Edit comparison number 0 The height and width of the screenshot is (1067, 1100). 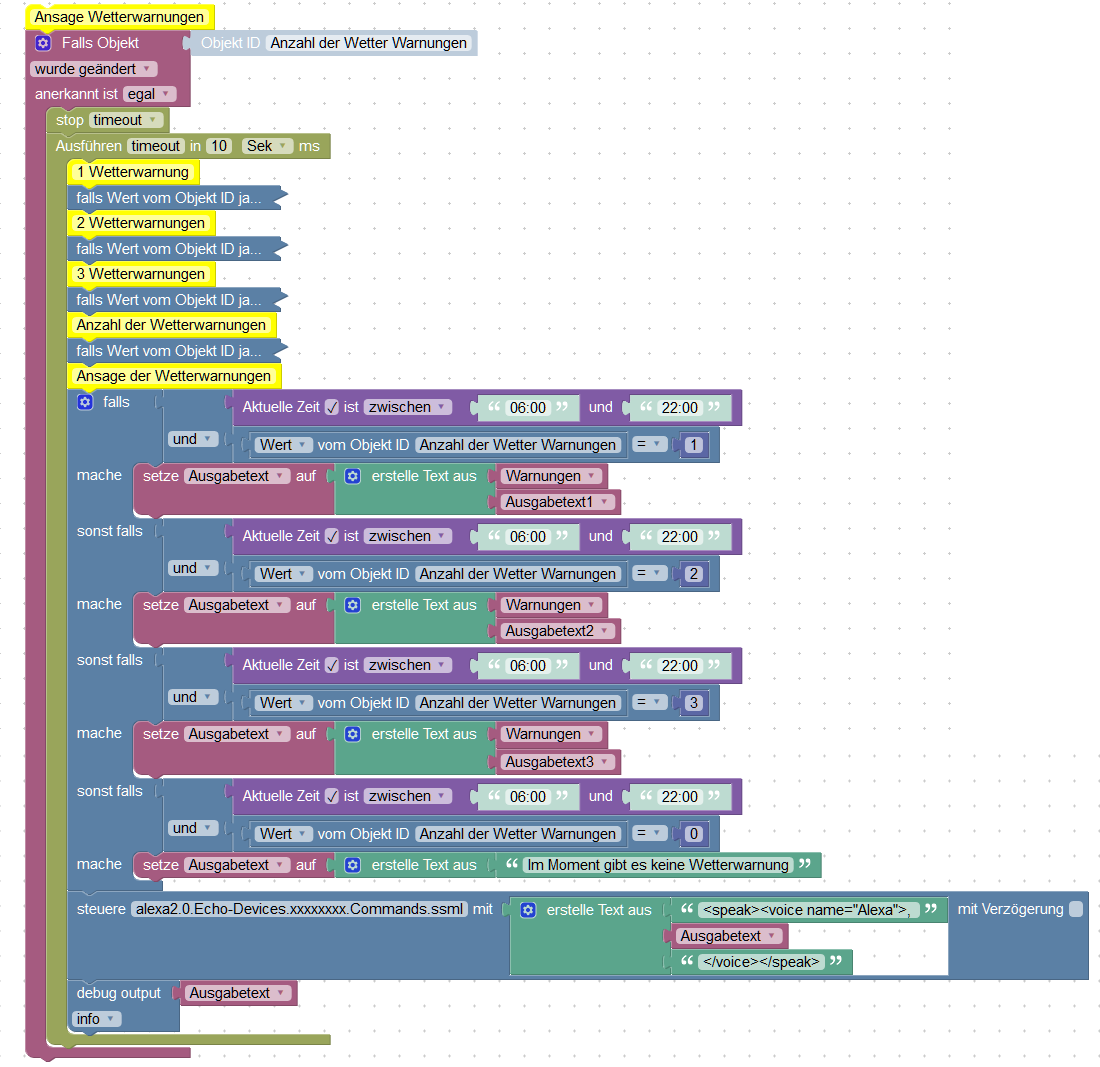(x=694, y=834)
